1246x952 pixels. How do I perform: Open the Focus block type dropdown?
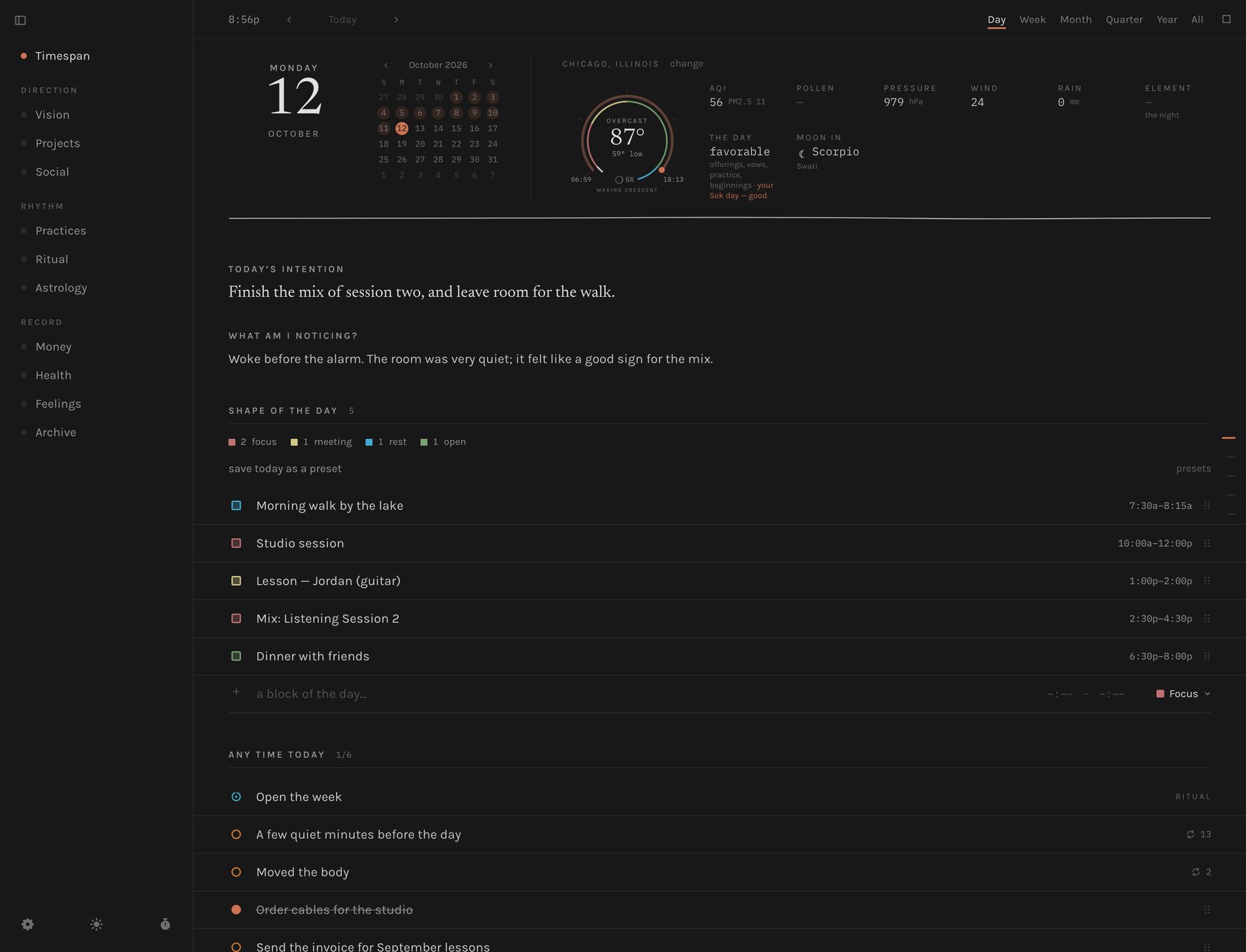(1183, 694)
